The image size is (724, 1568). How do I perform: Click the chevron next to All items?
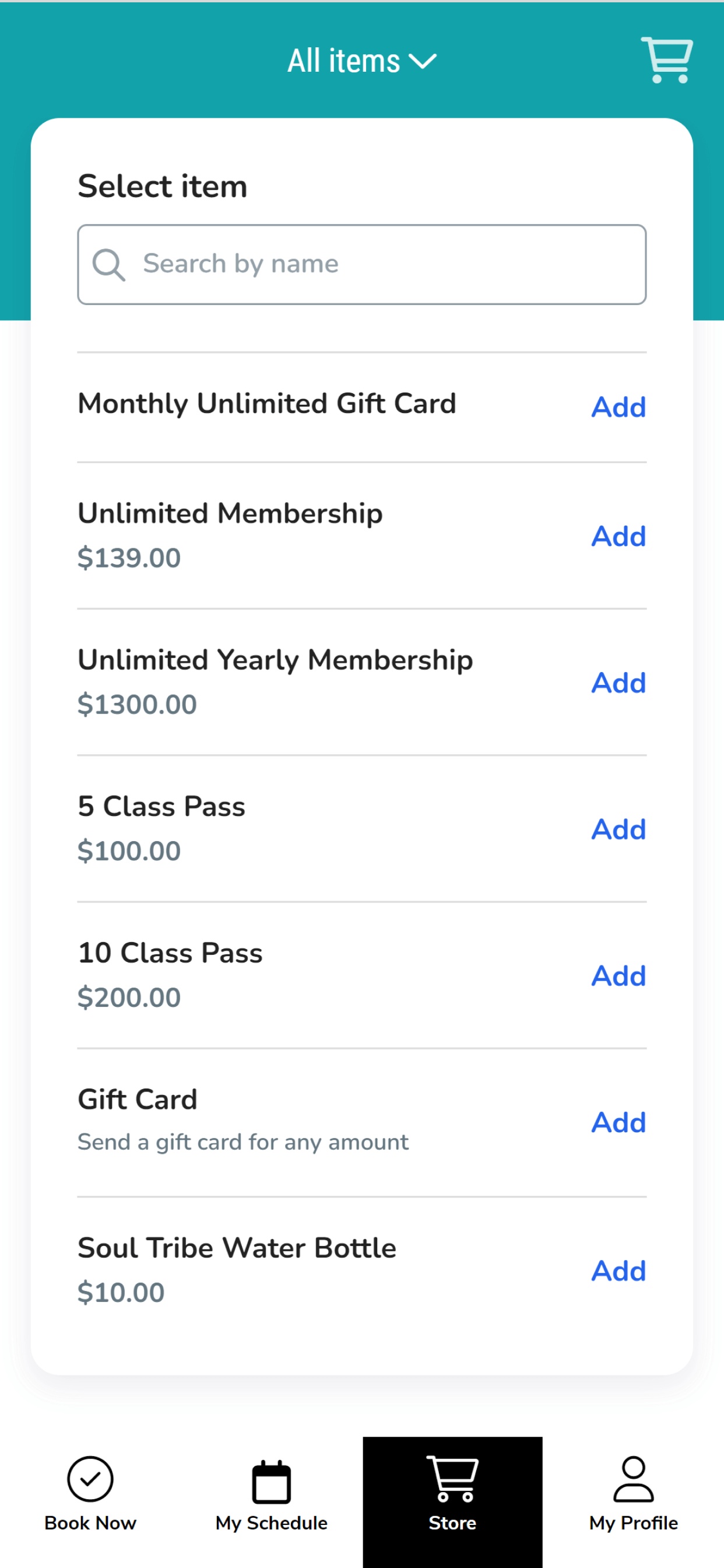point(423,61)
